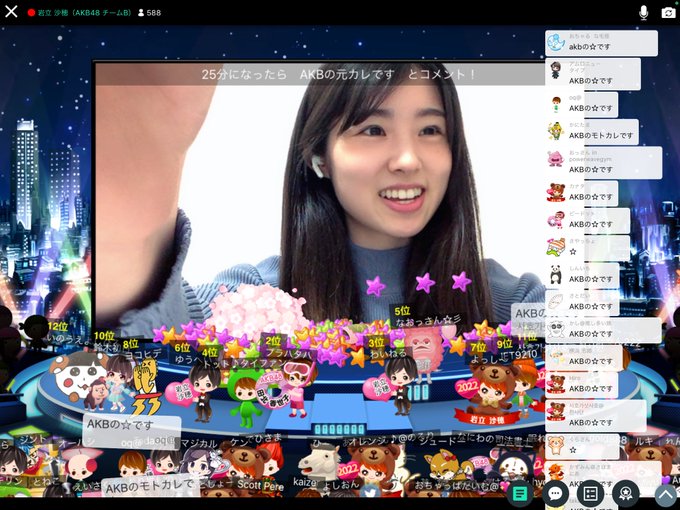Tap the 岩立 沙穂 red ribbon banner on stage
Viewport: 680px width, 510px height.
[487, 419]
